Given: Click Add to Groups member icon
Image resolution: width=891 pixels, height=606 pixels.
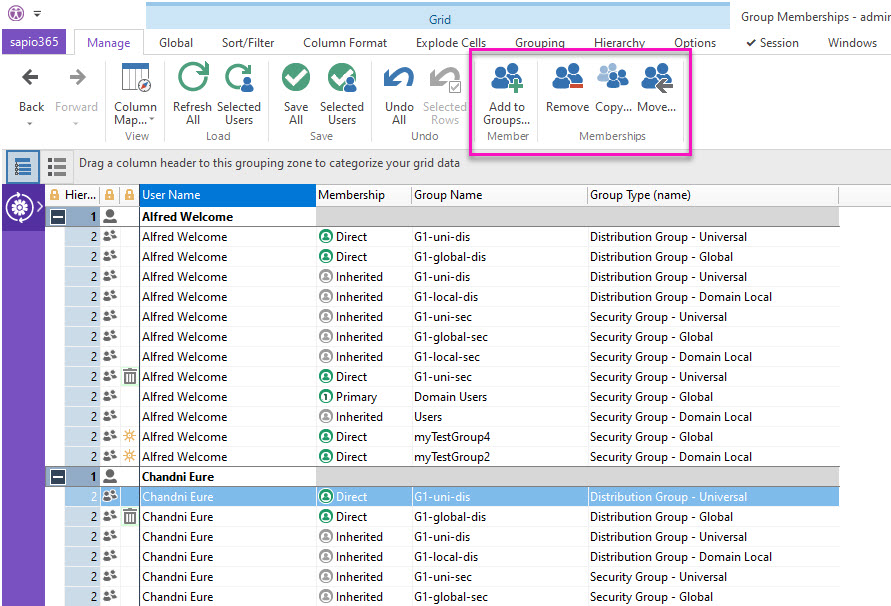Looking at the screenshot, I should [x=507, y=77].
